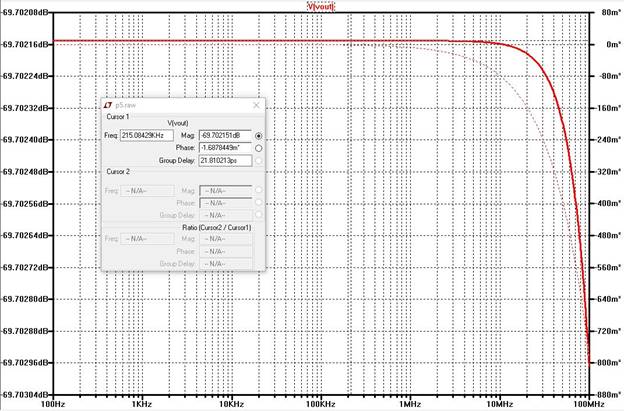Viewport: 624px width, 411px height.
Task: Click right axis label -880m°
Action: [609, 394]
